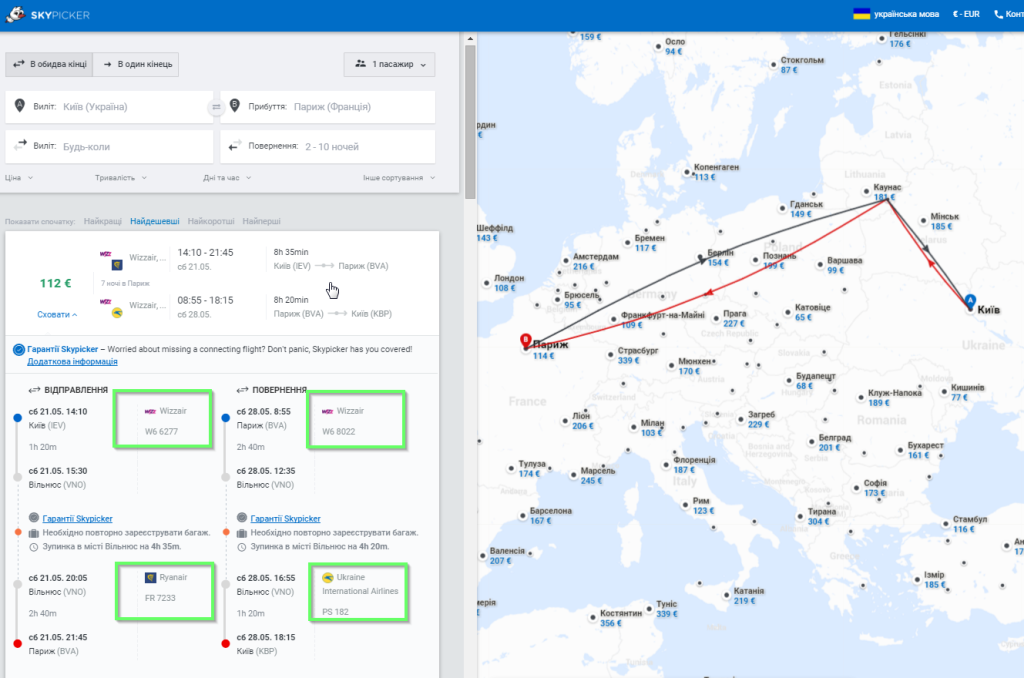Click the phone contact icon in header
The height and width of the screenshot is (678, 1024).
click(999, 14)
